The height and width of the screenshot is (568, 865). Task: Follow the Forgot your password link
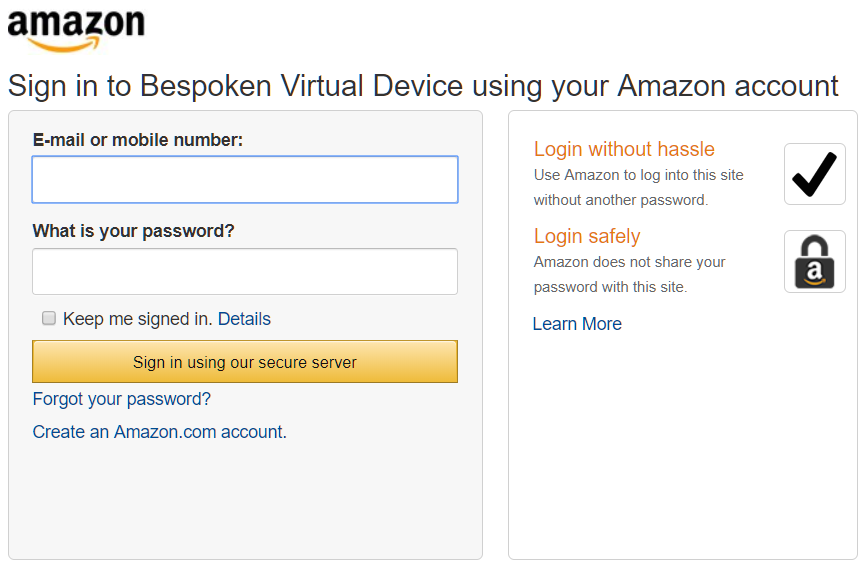pos(122,399)
